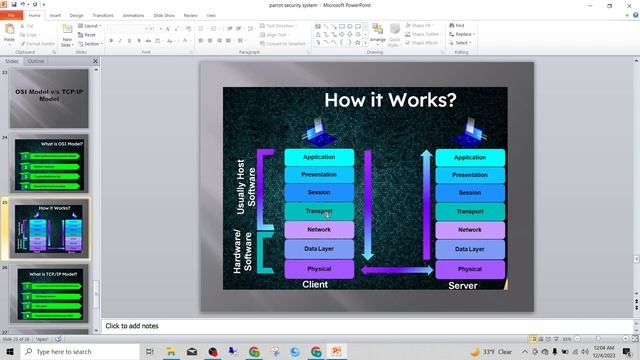Open Layout dropdown
Screen dimensions: 640x360
[89, 26]
